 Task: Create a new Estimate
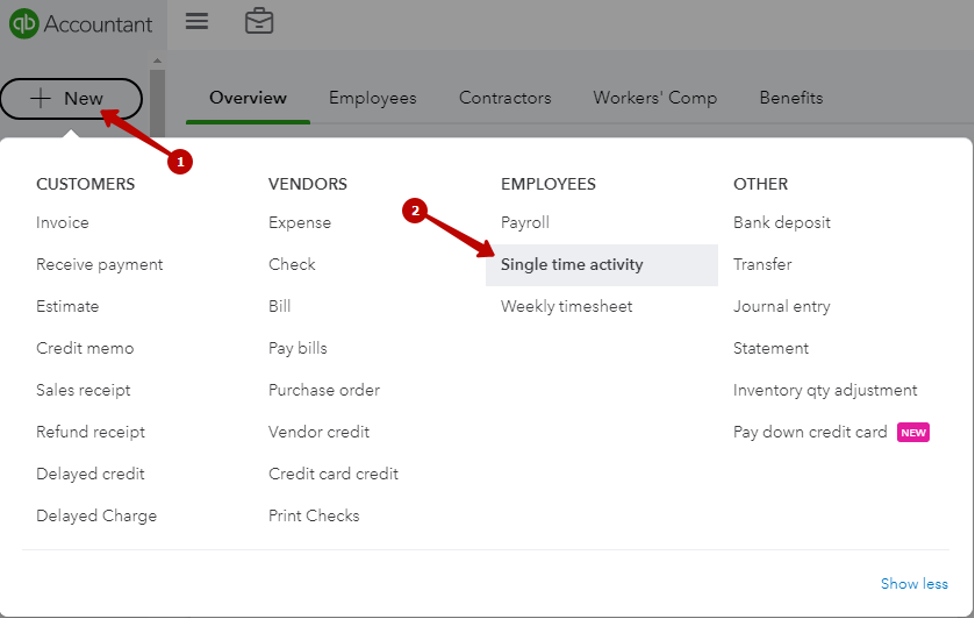coord(67,306)
